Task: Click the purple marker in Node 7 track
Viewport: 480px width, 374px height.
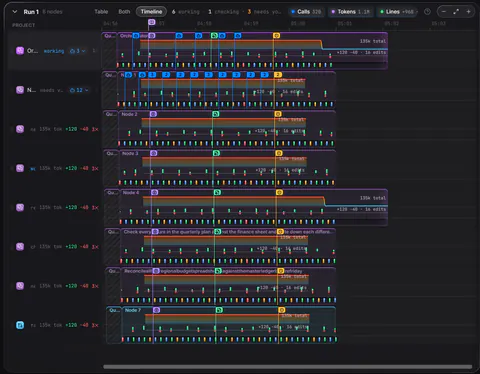Action: [156, 310]
